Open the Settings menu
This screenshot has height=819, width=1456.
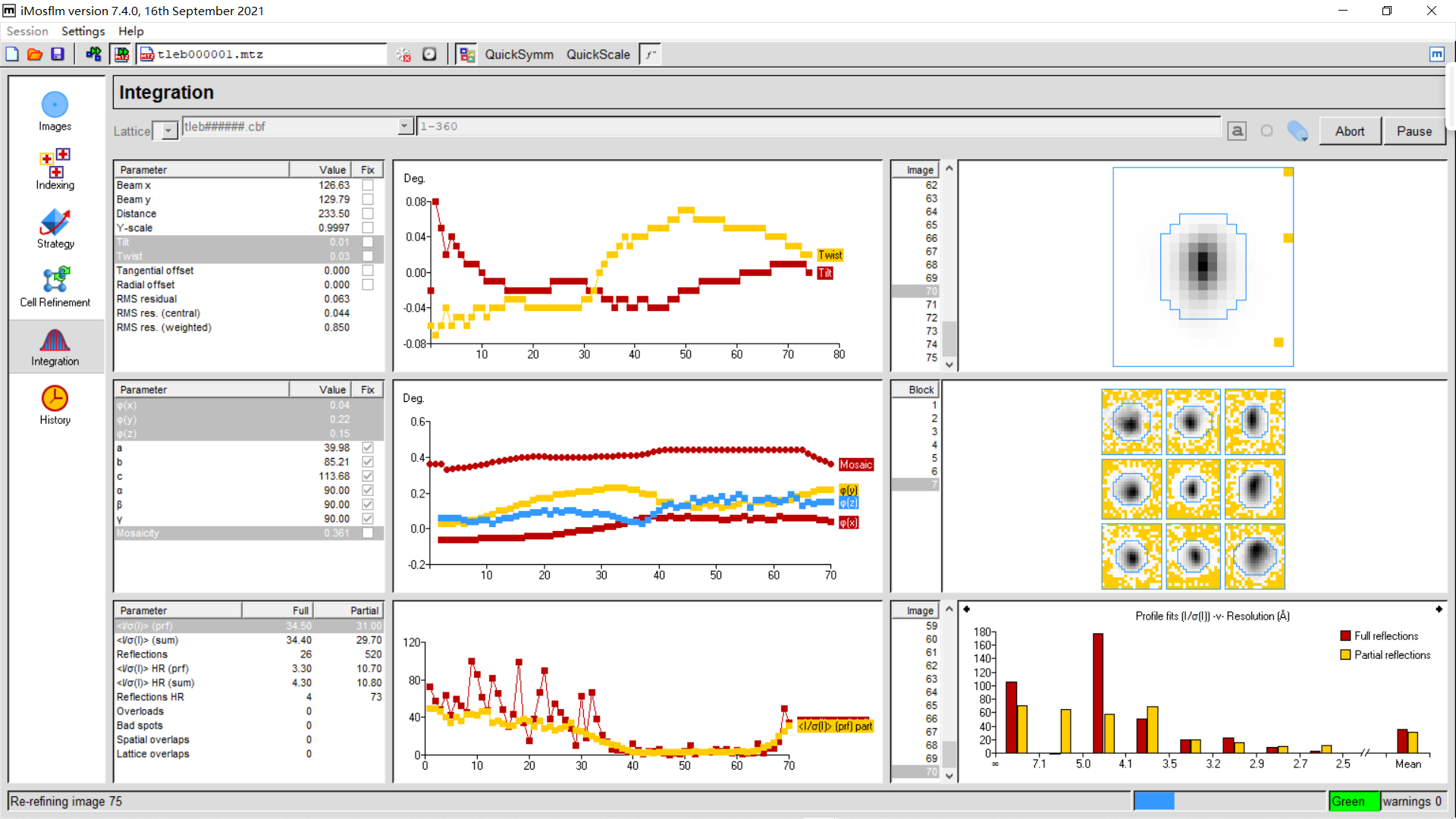point(83,31)
